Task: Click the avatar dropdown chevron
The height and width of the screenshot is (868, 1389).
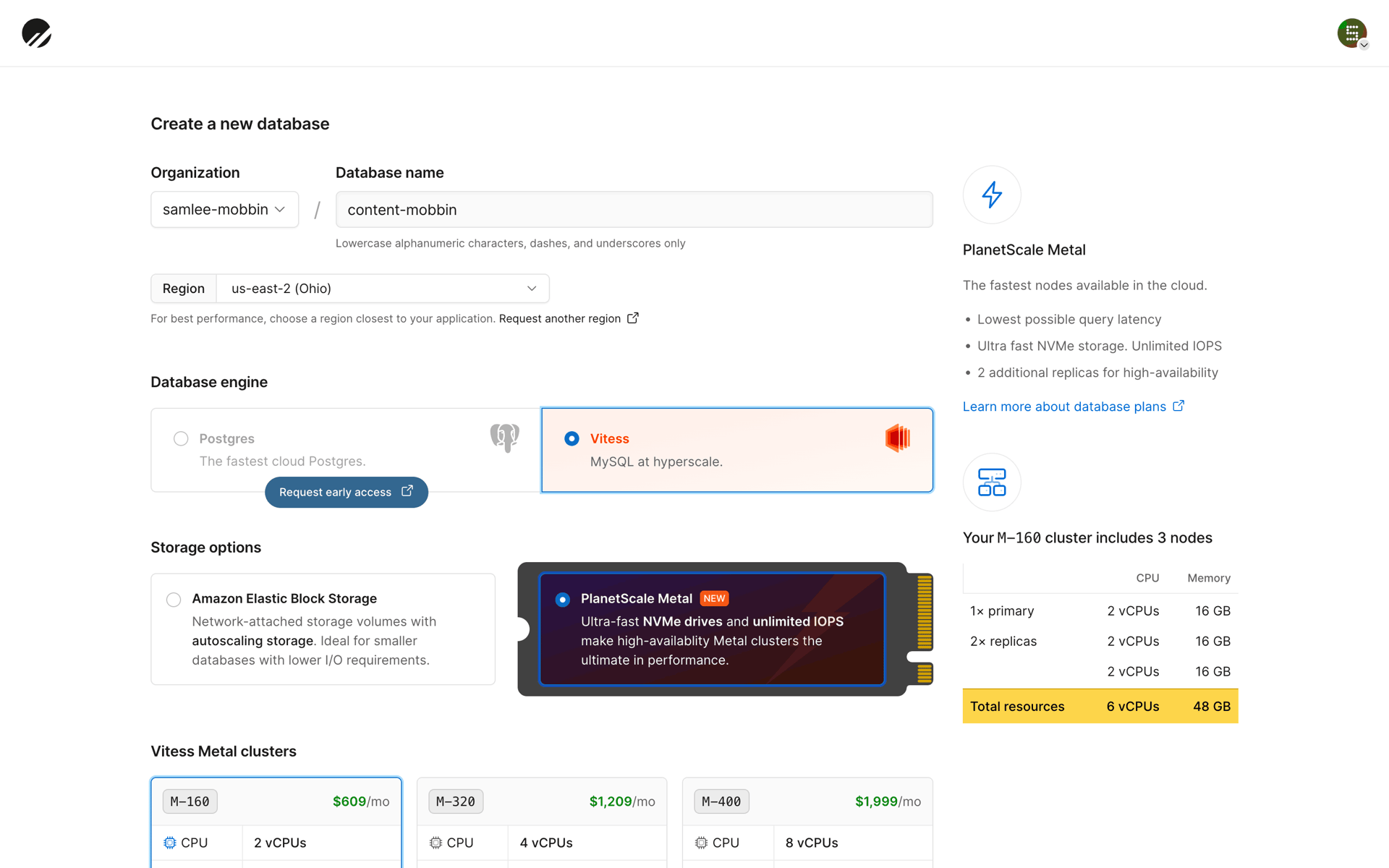Action: coord(1364,45)
